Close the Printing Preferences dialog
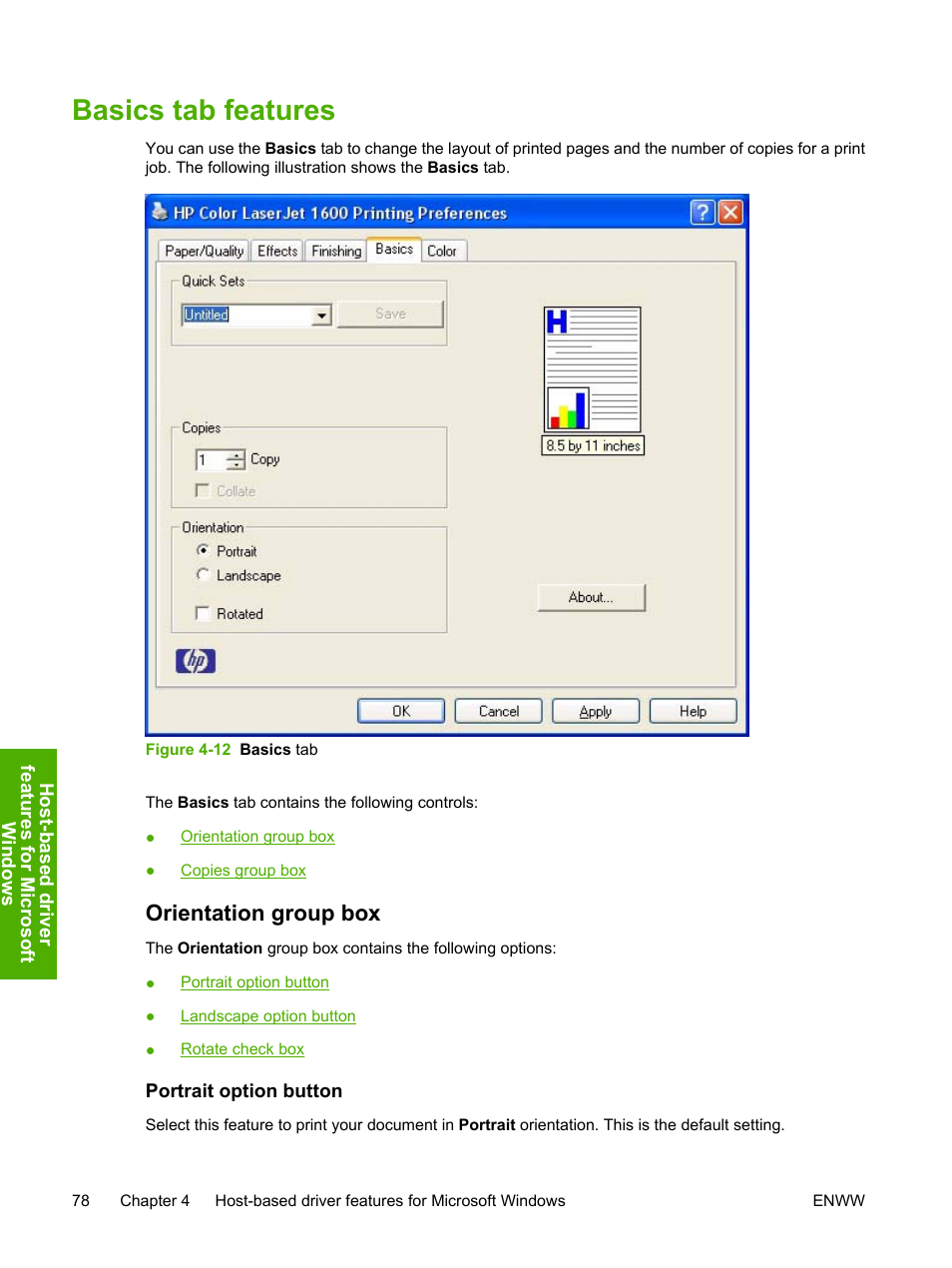Screen dimensions: 952x1268 (x=730, y=212)
